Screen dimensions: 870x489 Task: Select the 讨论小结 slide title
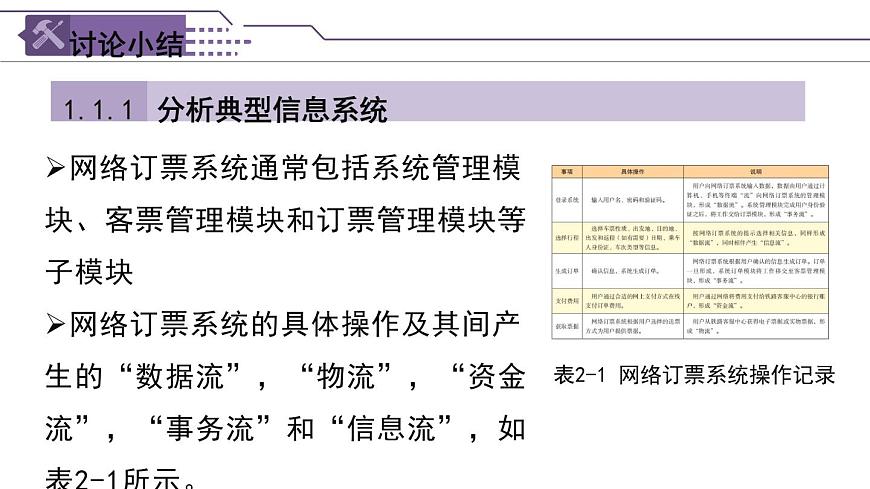(126, 44)
